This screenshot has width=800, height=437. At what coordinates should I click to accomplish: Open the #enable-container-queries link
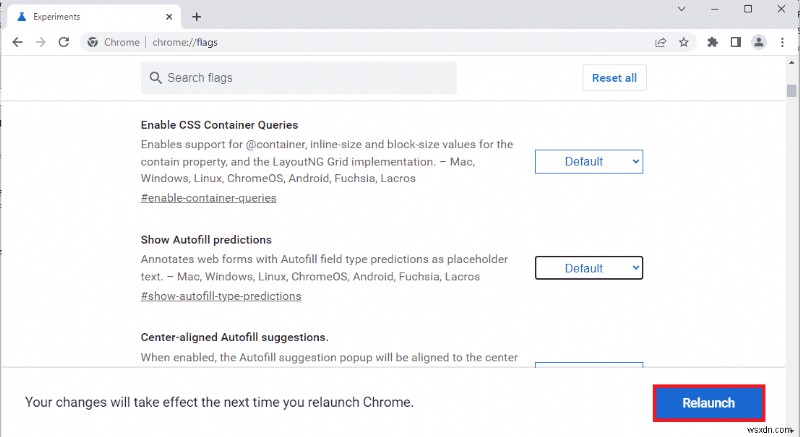209,198
